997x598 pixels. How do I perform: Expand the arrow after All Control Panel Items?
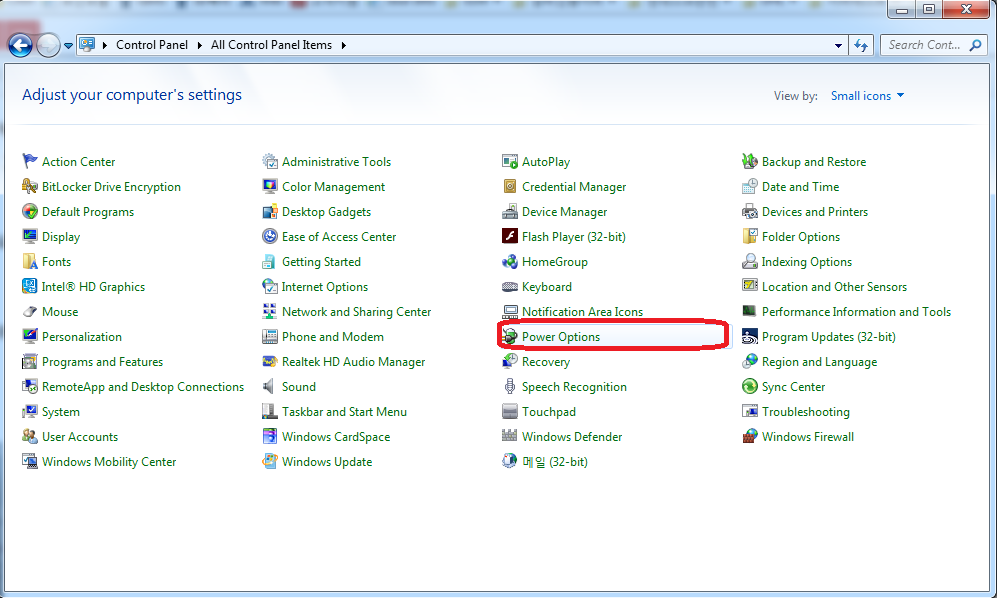point(343,45)
